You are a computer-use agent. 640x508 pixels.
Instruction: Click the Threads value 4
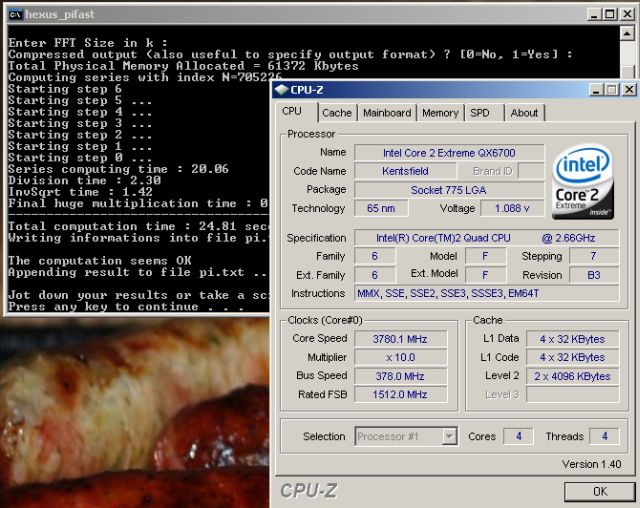click(604, 436)
